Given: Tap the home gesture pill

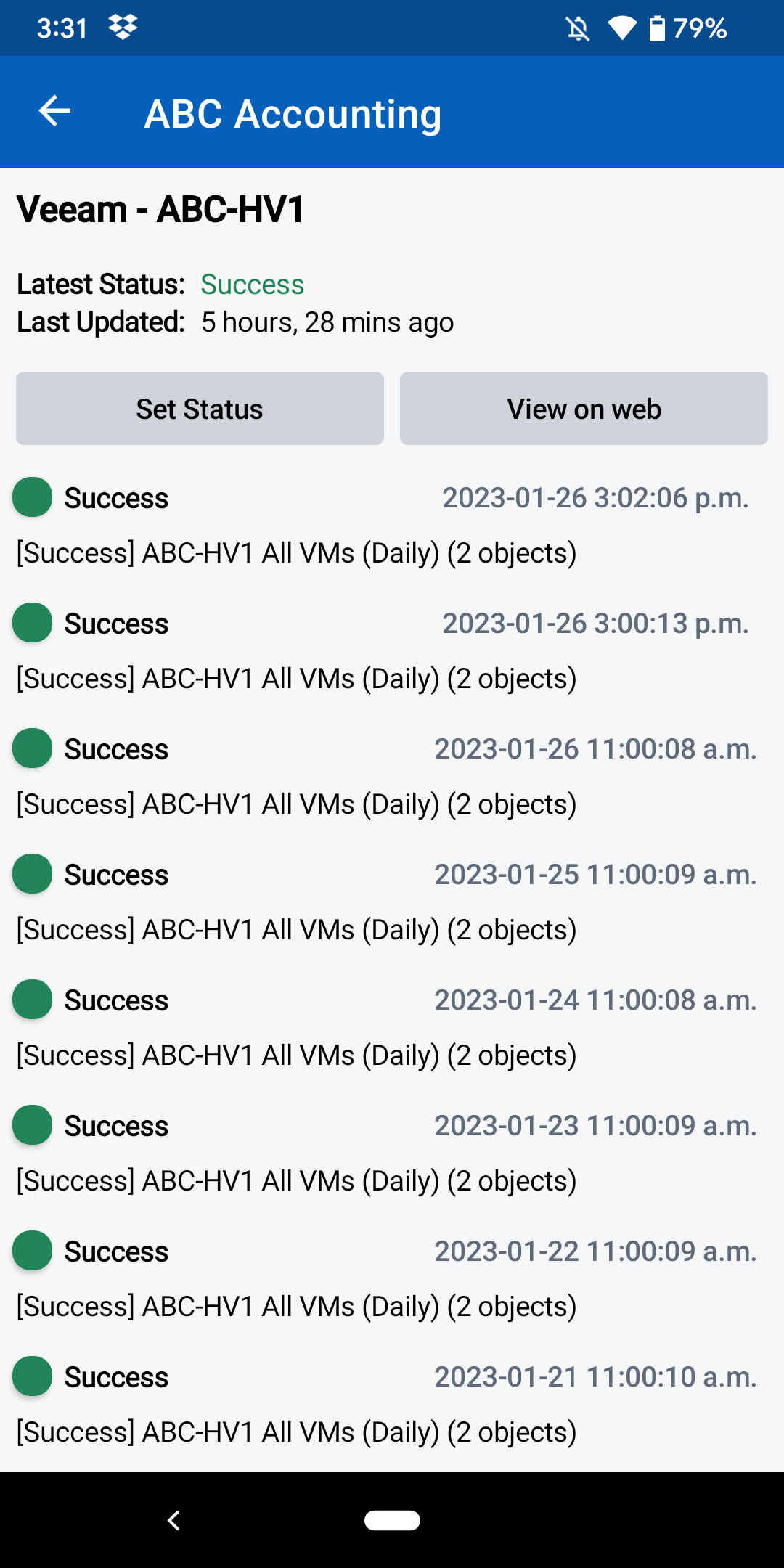Looking at the screenshot, I should click(x=392, y=1520).
